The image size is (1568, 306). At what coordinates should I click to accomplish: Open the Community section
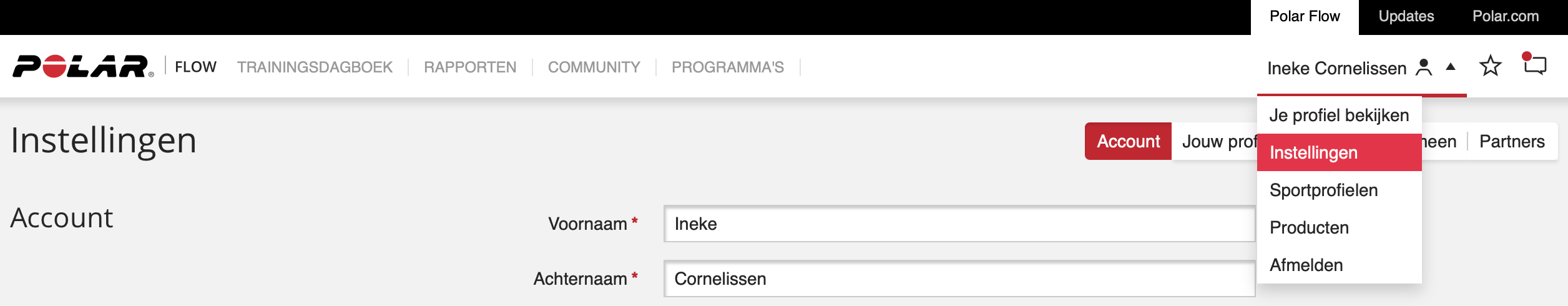(594, 67)
